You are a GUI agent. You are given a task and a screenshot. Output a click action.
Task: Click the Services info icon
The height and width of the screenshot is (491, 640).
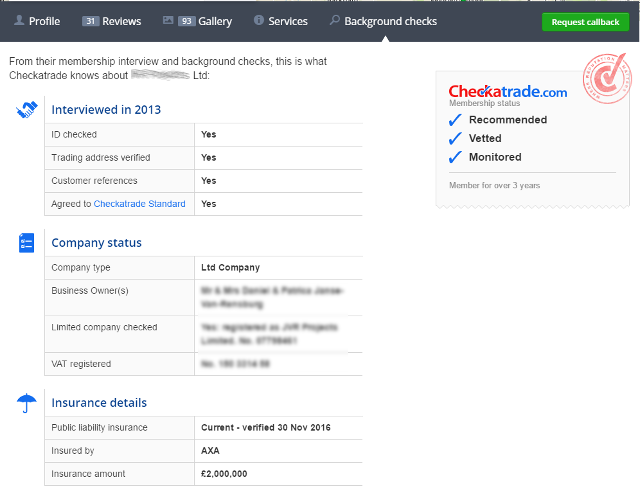(x=259, y=21)
